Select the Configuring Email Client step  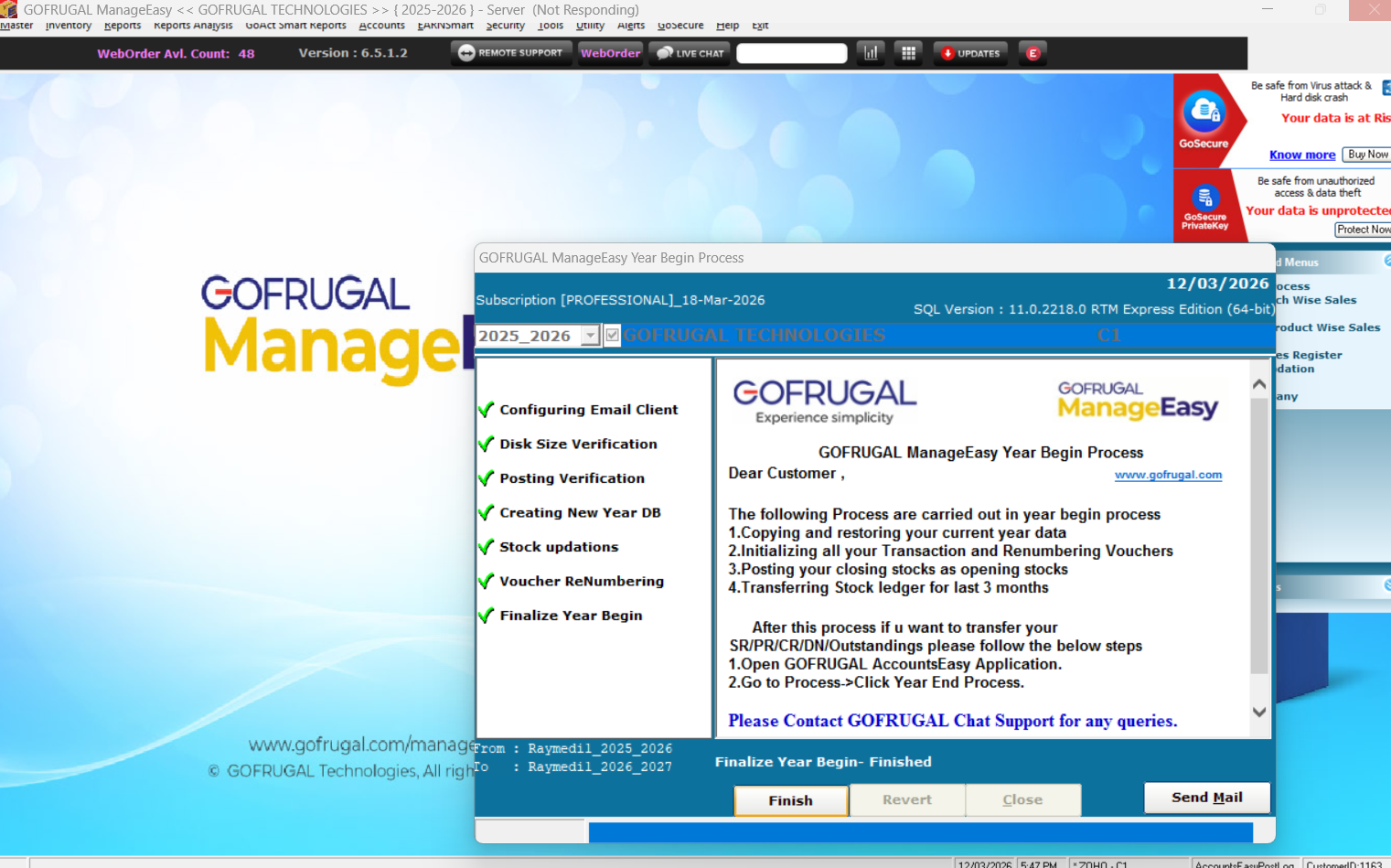(x=589, y=410)
